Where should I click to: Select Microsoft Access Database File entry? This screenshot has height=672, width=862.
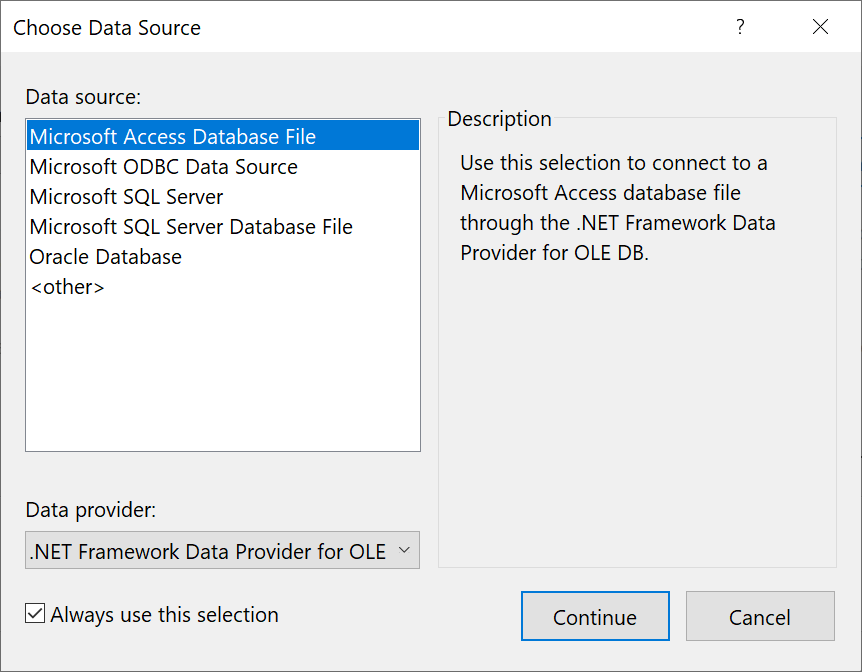223,136
